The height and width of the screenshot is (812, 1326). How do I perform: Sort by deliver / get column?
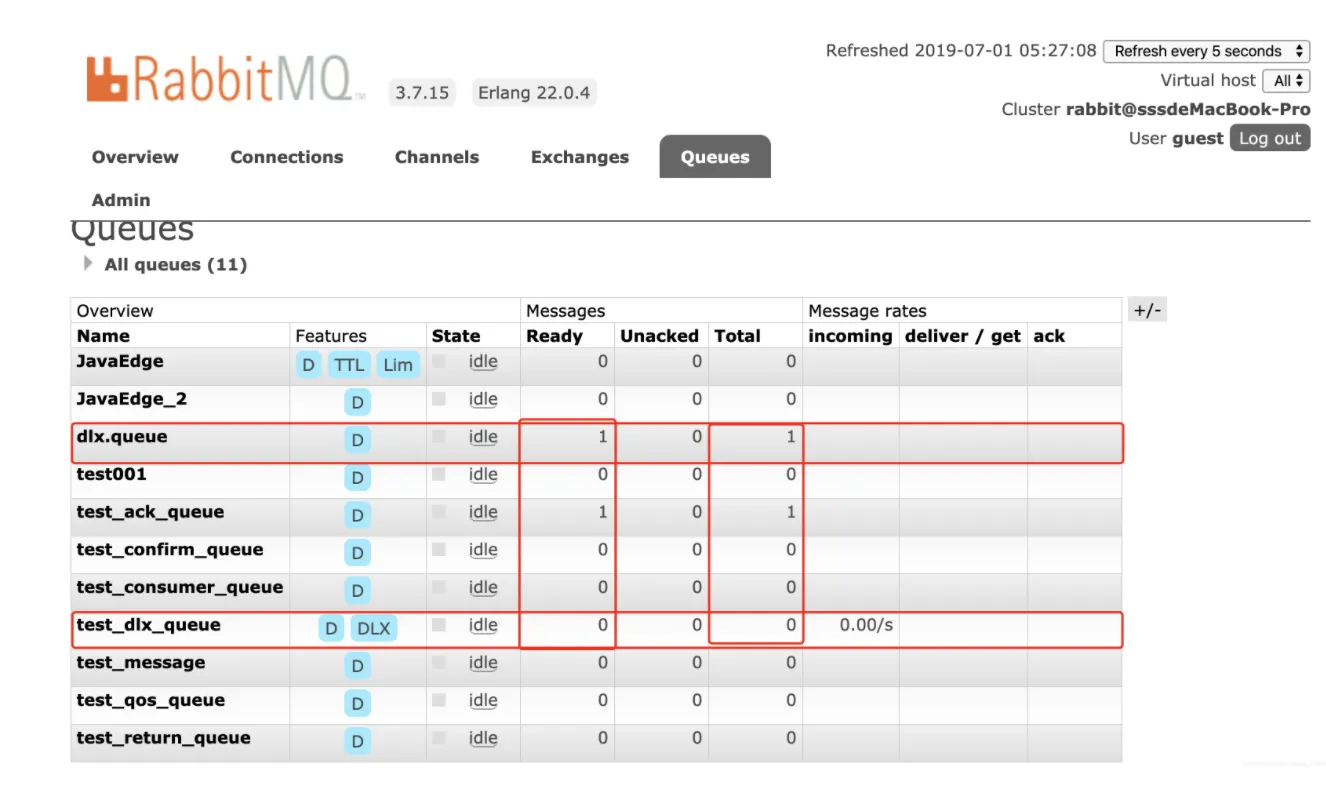[x=963, y=336]
